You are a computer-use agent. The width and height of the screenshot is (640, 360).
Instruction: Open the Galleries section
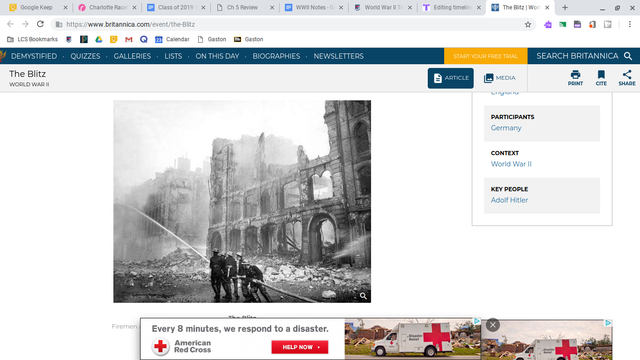coord(132,56)
